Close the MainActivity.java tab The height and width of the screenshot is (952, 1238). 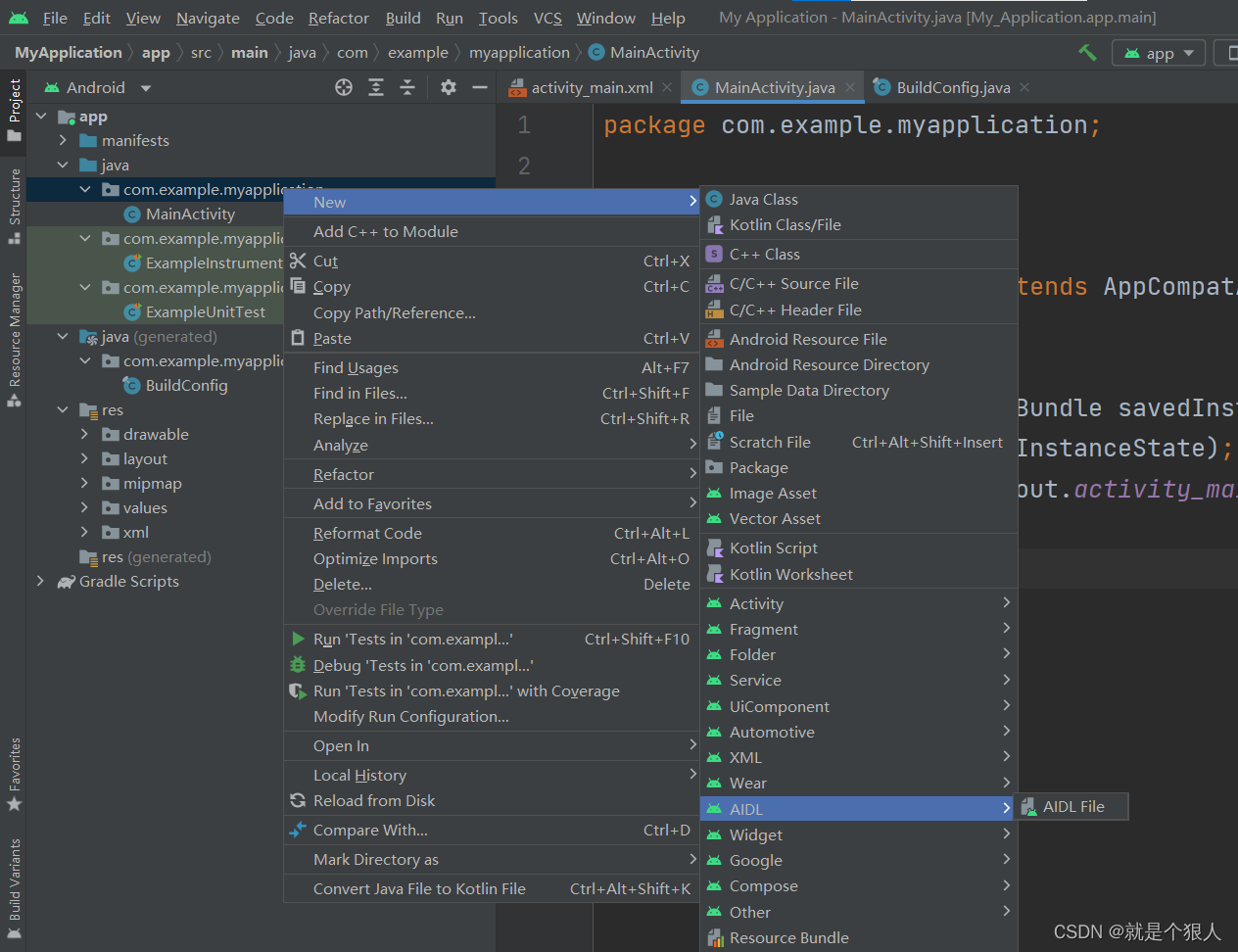[850, 87]
